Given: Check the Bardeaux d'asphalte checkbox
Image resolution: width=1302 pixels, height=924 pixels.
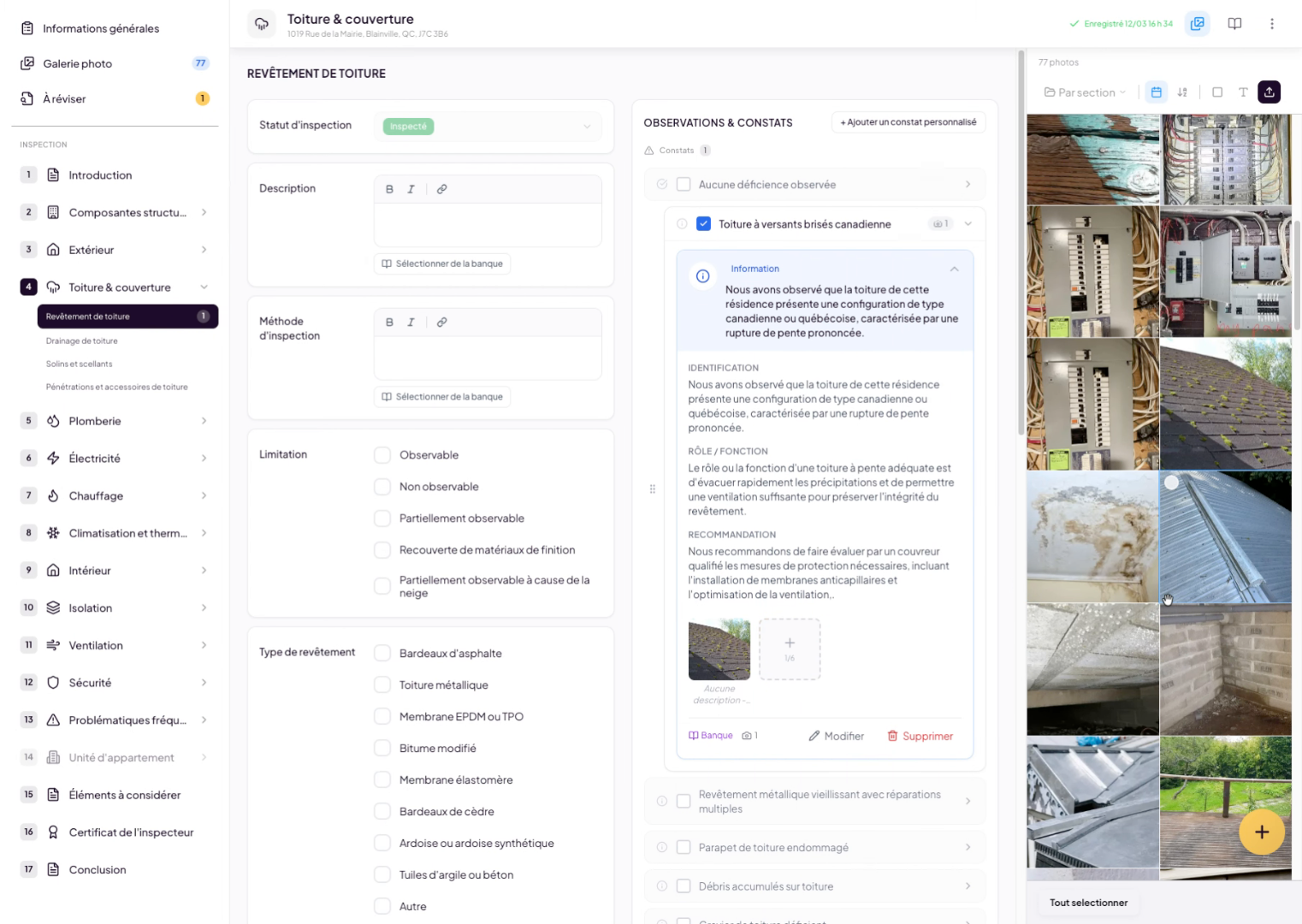Looking at the screenshot, I should point(382,654).
